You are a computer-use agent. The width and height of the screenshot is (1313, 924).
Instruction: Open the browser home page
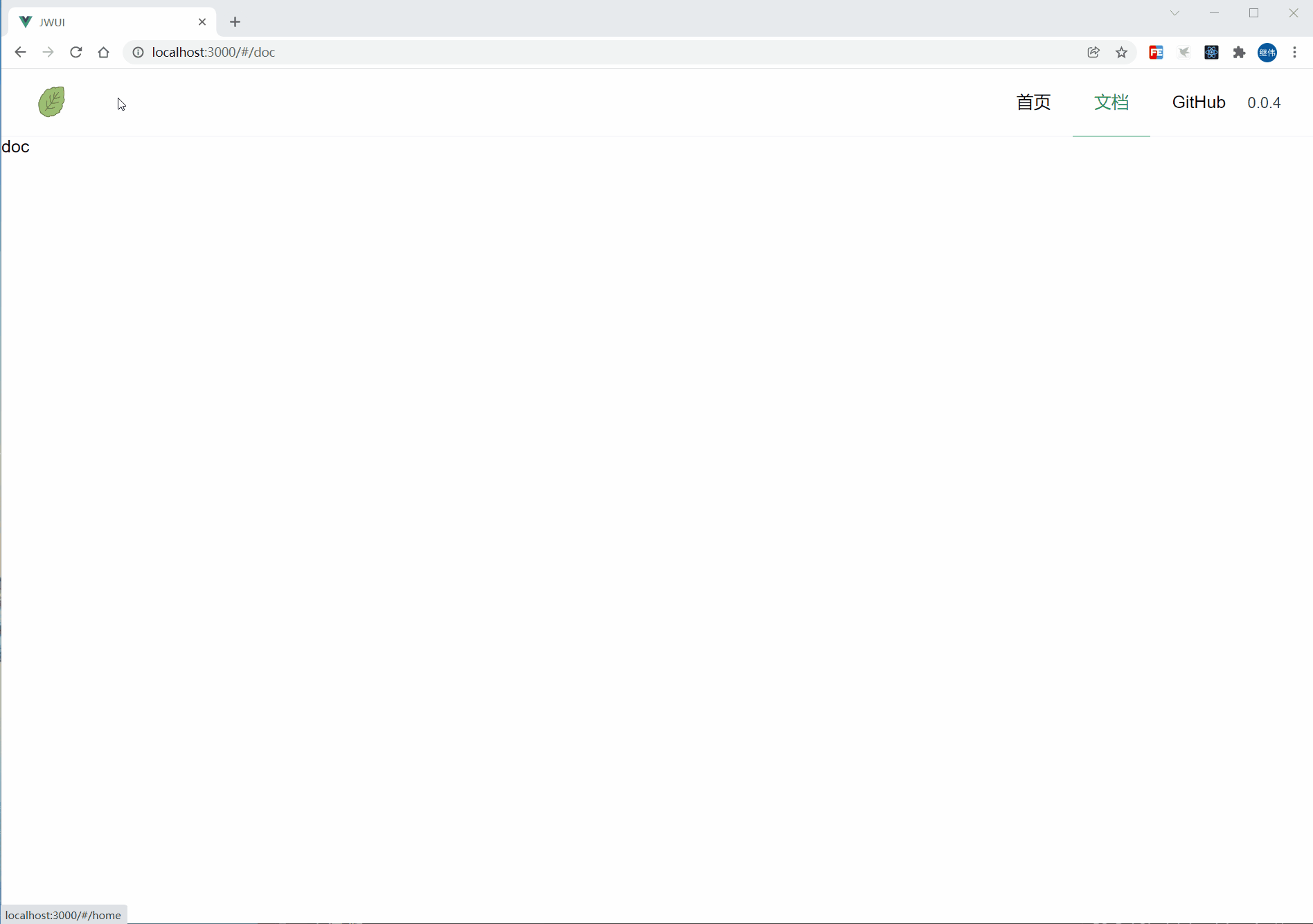[x=104, y=52]
